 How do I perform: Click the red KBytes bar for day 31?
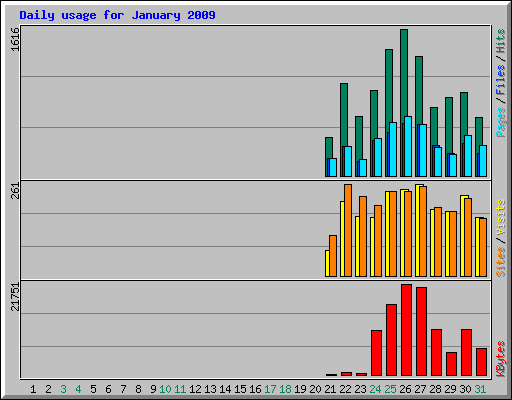482,362
